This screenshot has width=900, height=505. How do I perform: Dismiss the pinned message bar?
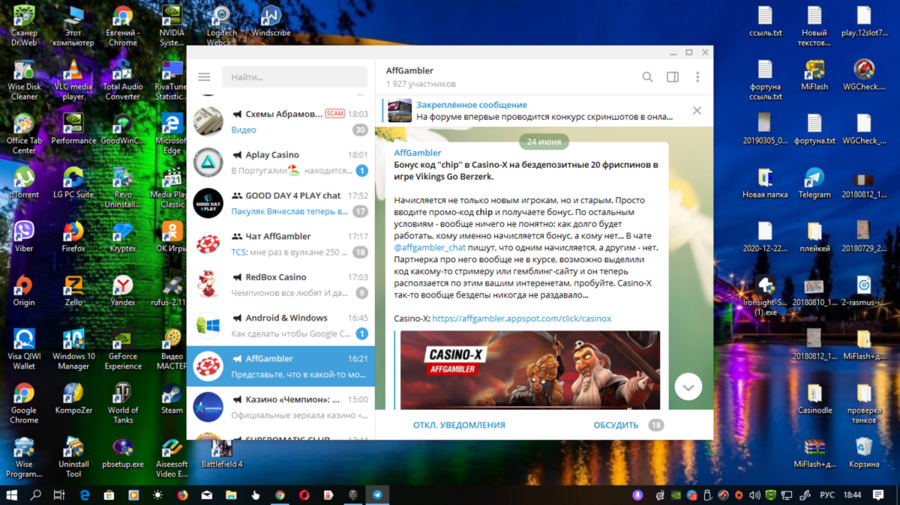pyautogui.click(x=697, y=110)
